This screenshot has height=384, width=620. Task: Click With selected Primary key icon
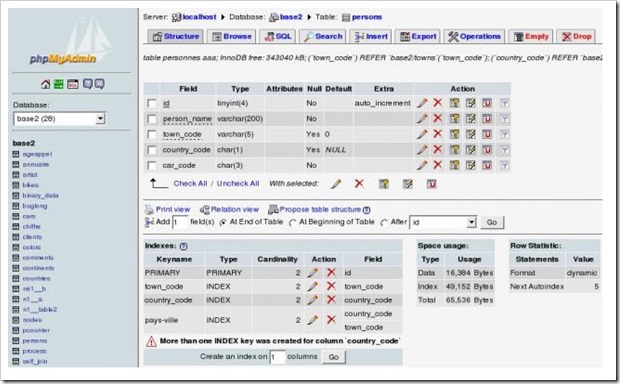point(384,184)
